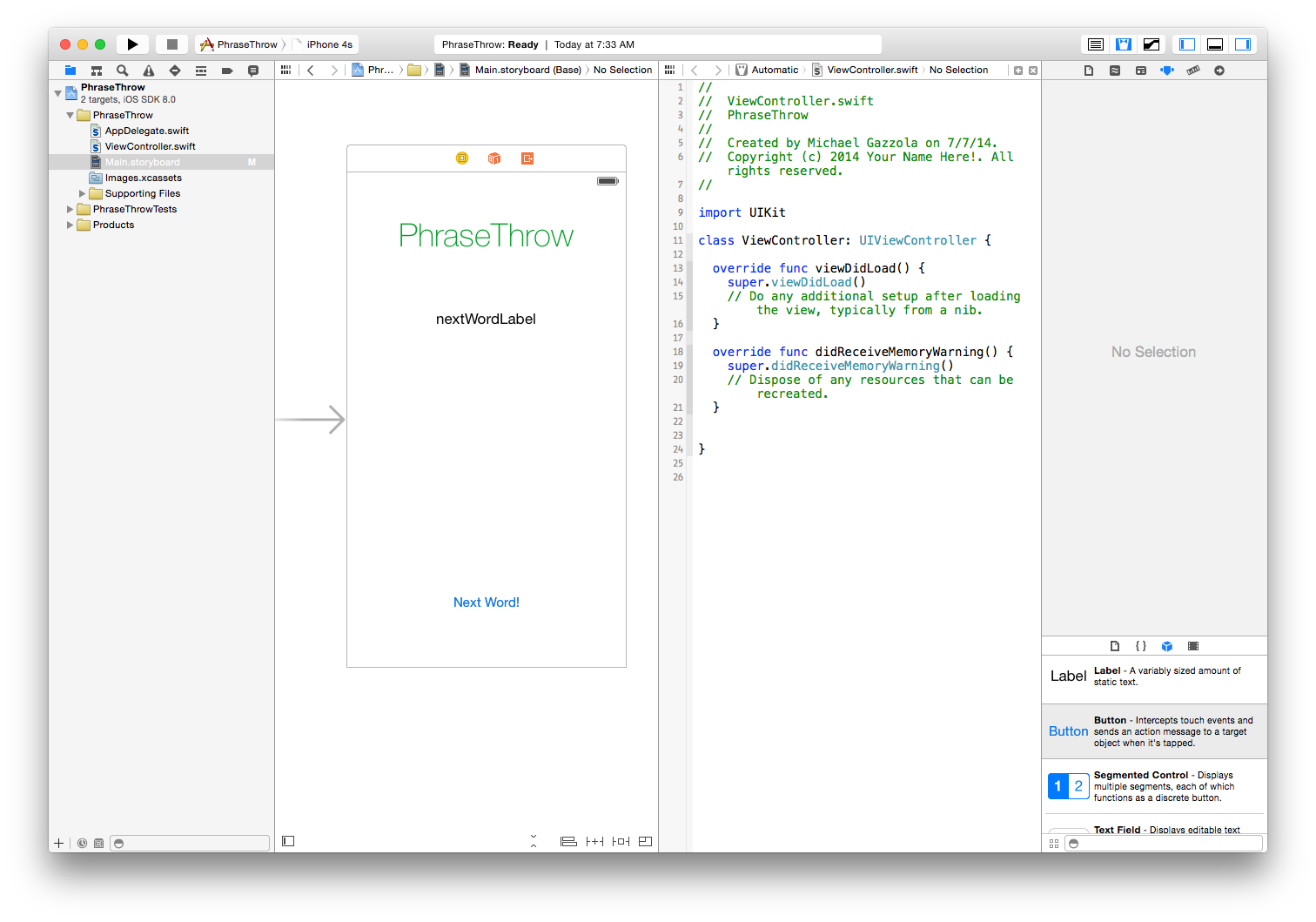This screenshot has width=1316, height=922.
Task: Run the PhraseThrow app
Action: [x=132, y=44]
